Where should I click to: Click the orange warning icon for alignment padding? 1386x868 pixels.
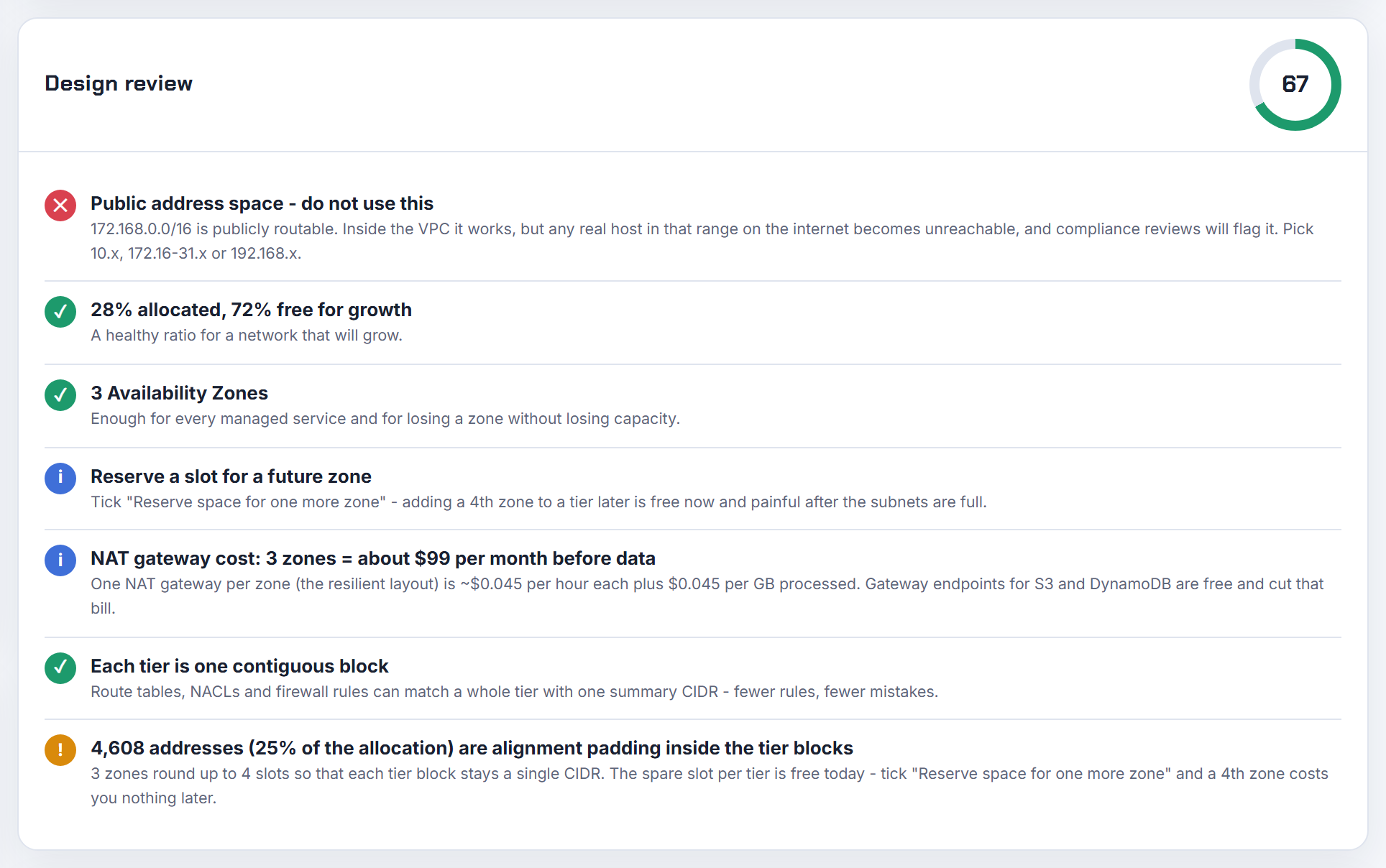point(60,750)
